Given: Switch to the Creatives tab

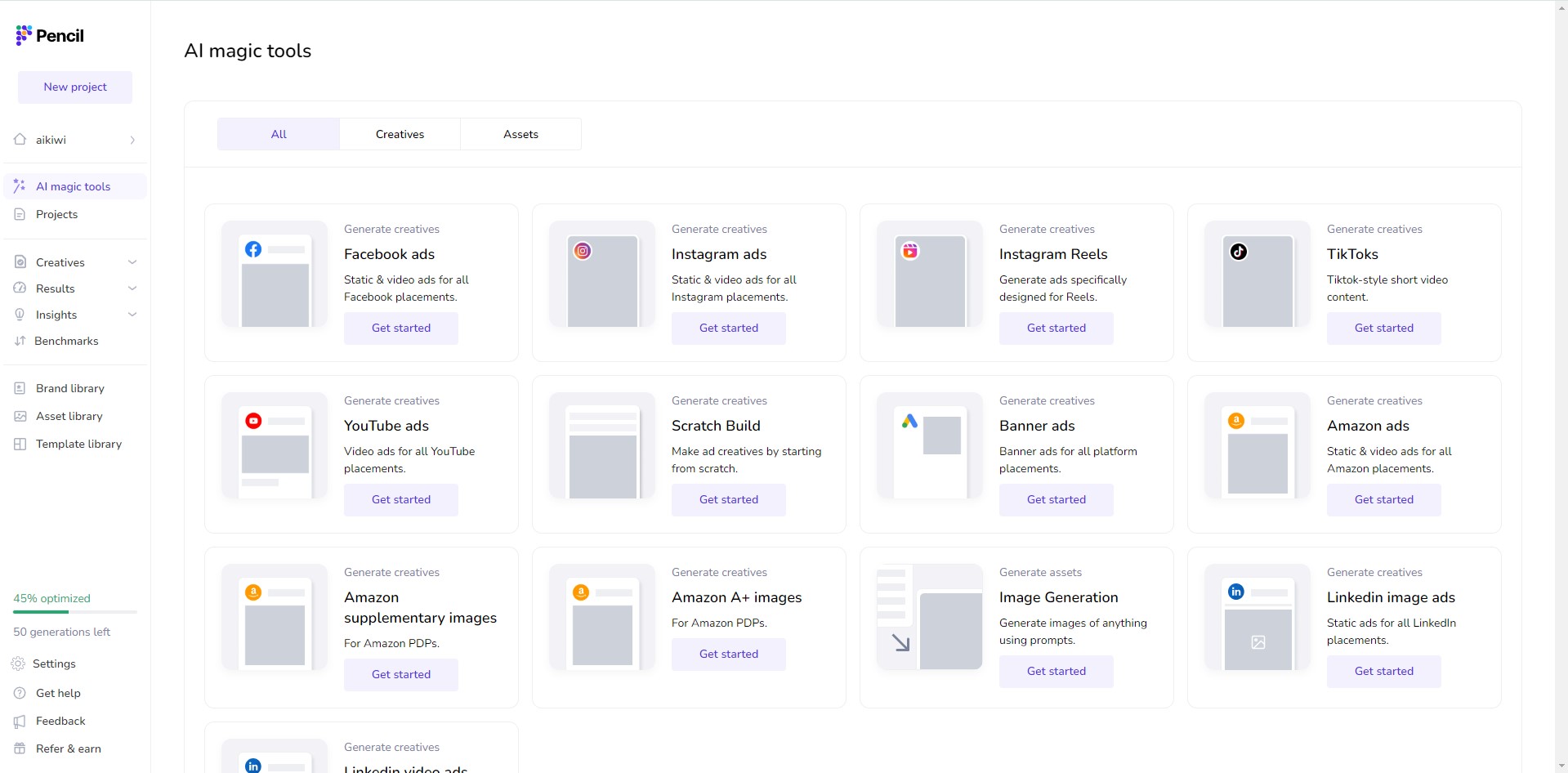Looking at the screenshot, I should tap(400, 134).
